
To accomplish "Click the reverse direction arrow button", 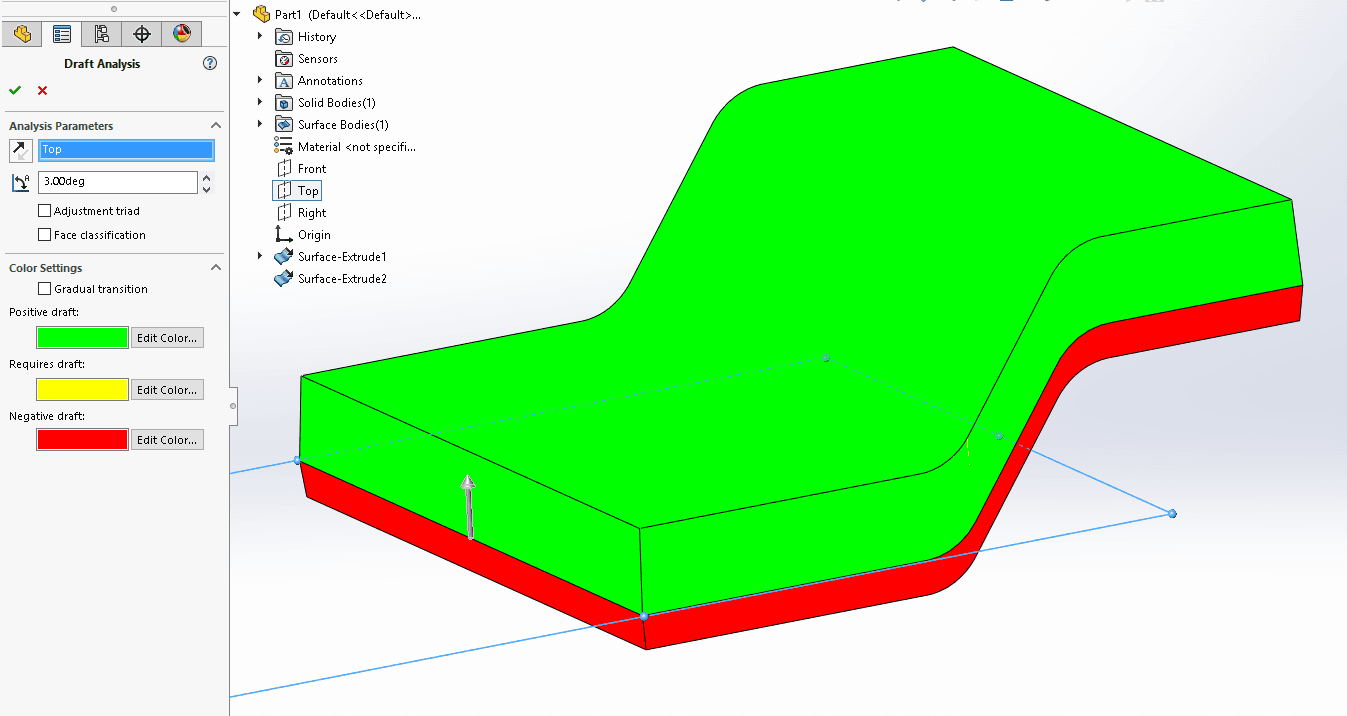I will click(x=20, y=150).
